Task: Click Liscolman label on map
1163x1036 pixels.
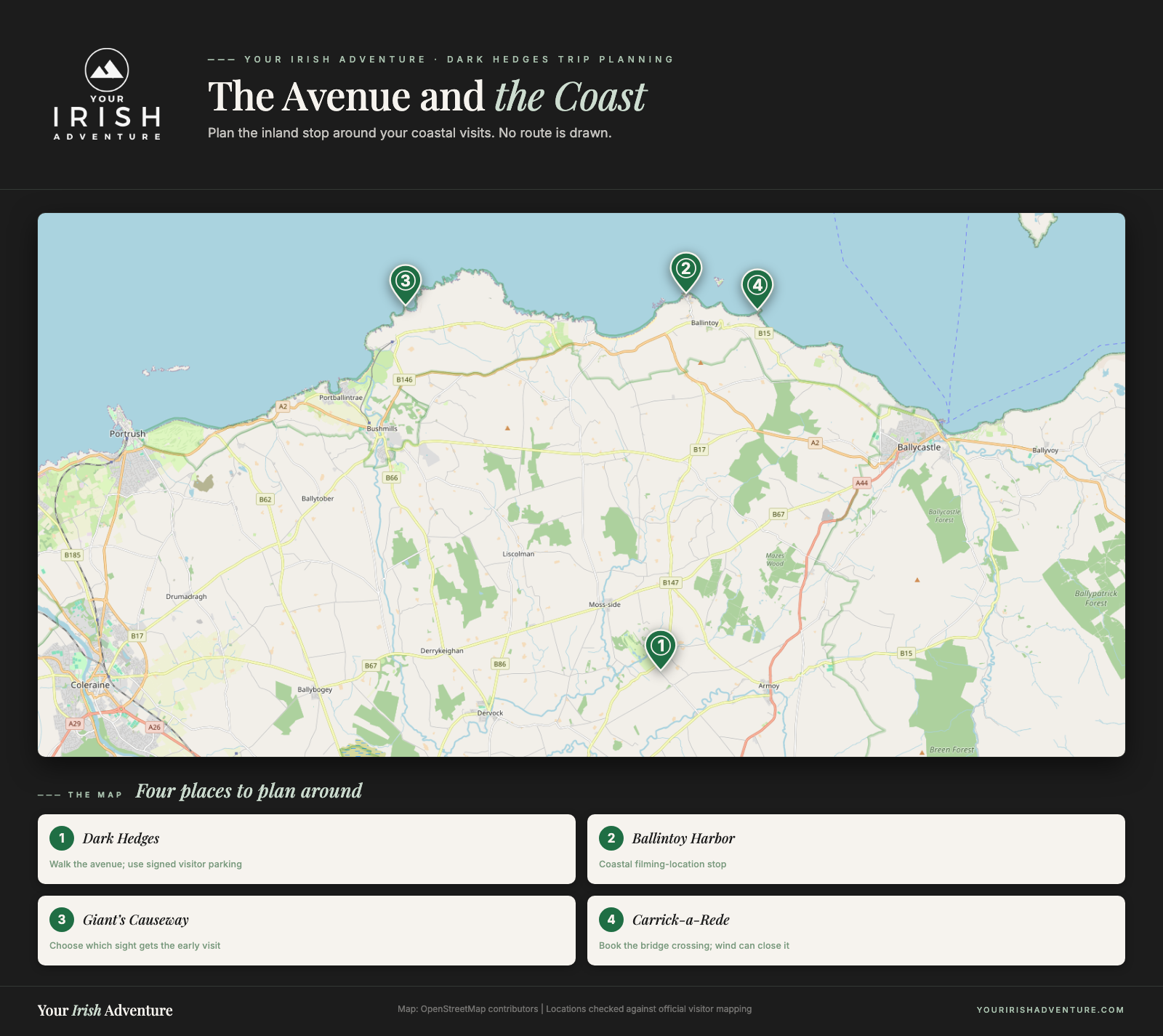Action: tap(518, 554)
